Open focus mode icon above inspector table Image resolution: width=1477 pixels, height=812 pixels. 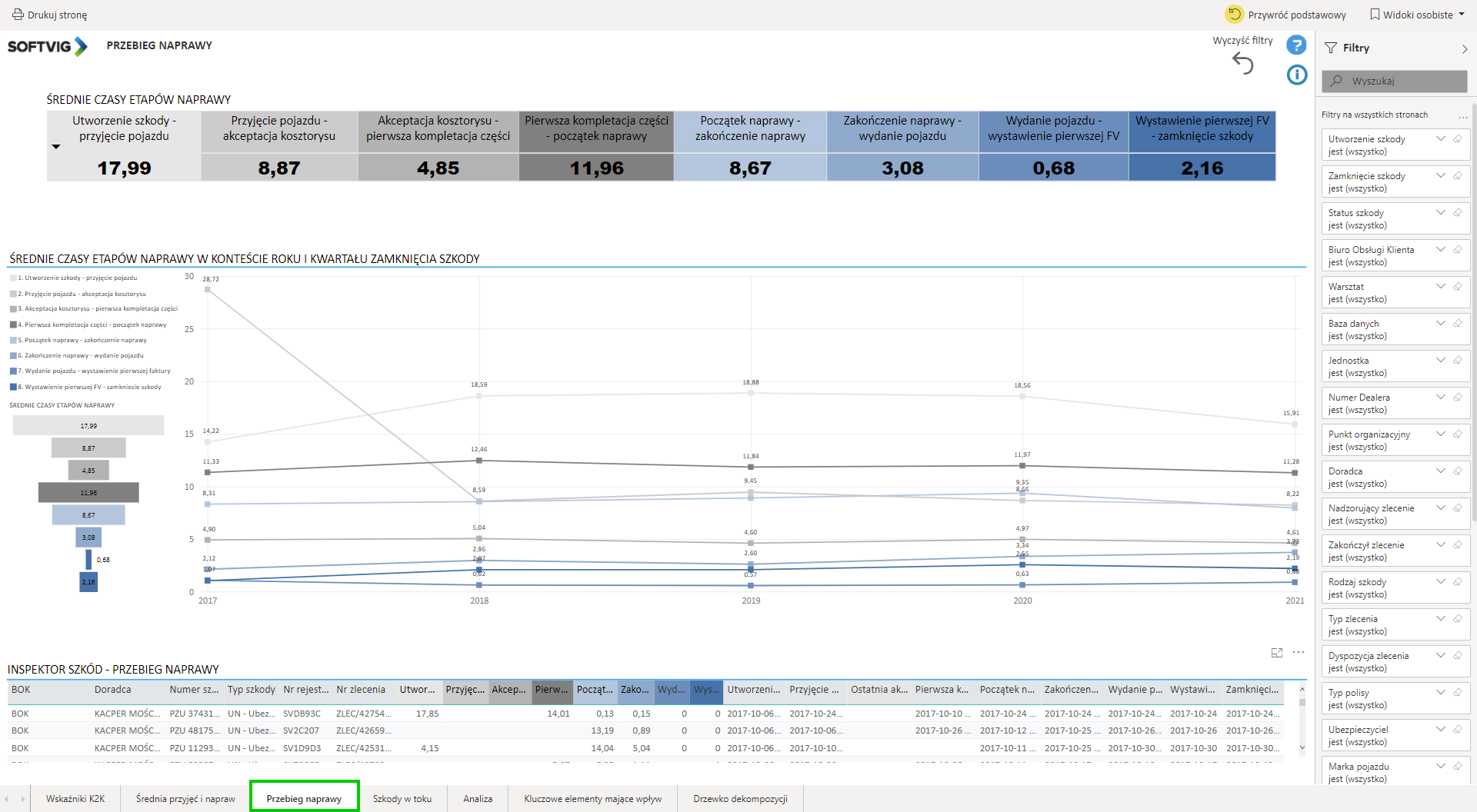coord(1277,653)
